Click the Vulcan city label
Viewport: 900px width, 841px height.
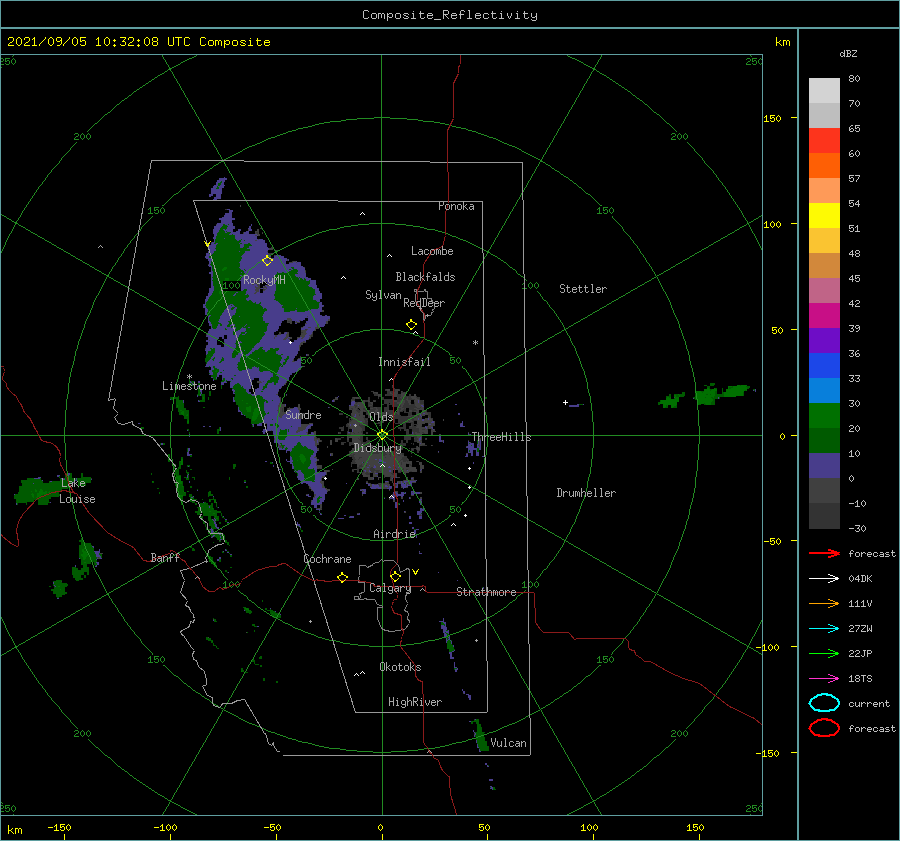(509, 742)
